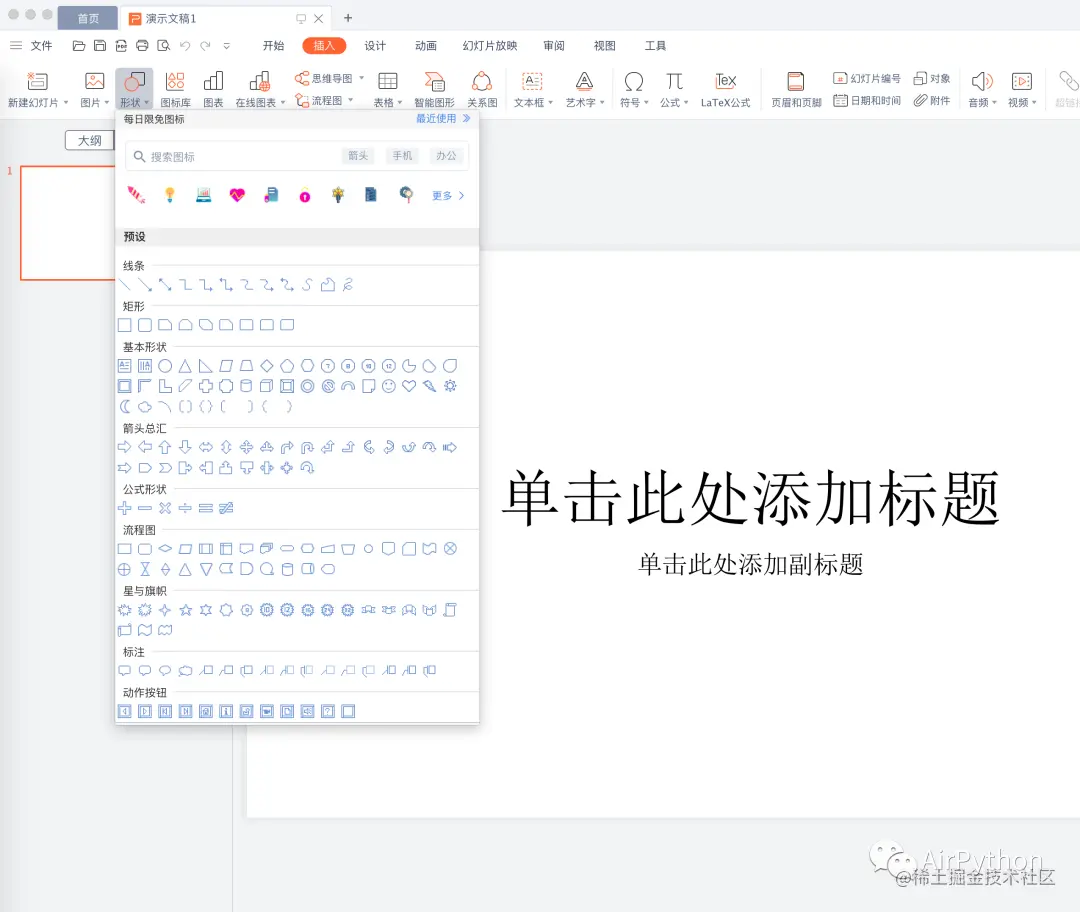Click the LaTeX公式 icon

pyautogui.click(x=725, y=81)
